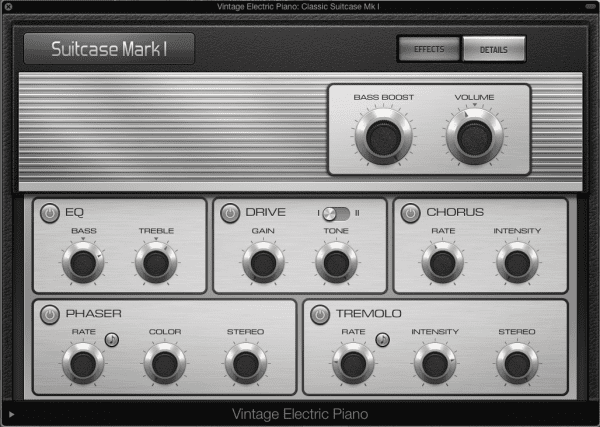Switch to the Effects tab
The height and width of the screenshot is (427, 600).
(429, 49)
